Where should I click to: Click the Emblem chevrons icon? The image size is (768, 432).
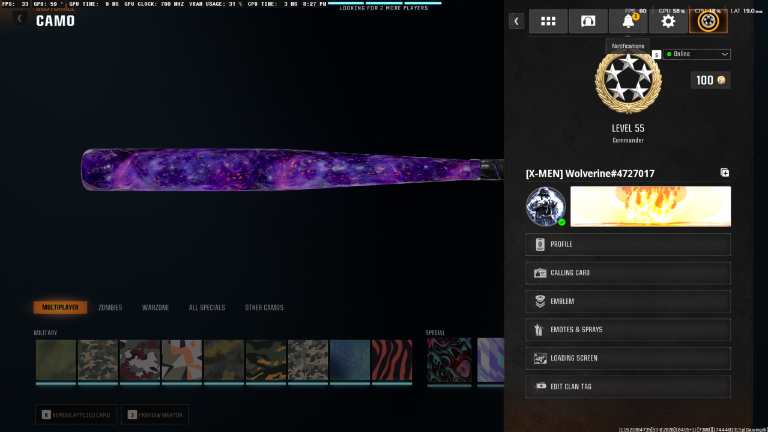(540, 301)
